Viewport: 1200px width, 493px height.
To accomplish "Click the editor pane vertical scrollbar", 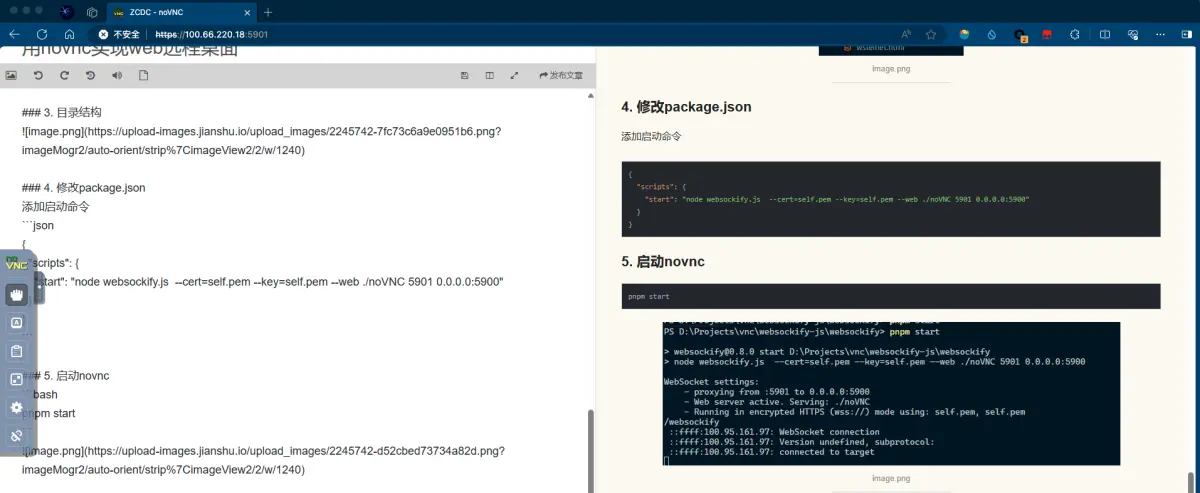I will 590,450.
